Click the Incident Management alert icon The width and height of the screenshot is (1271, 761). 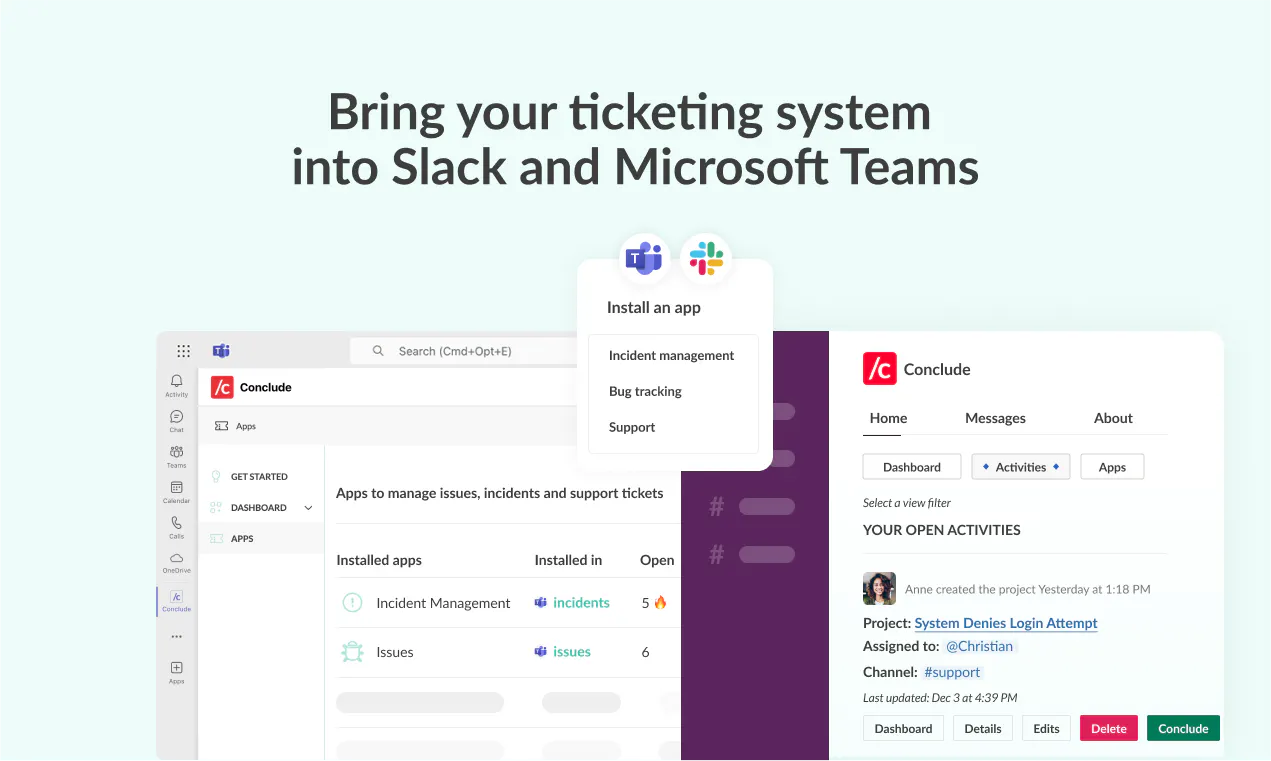point(352,603)
